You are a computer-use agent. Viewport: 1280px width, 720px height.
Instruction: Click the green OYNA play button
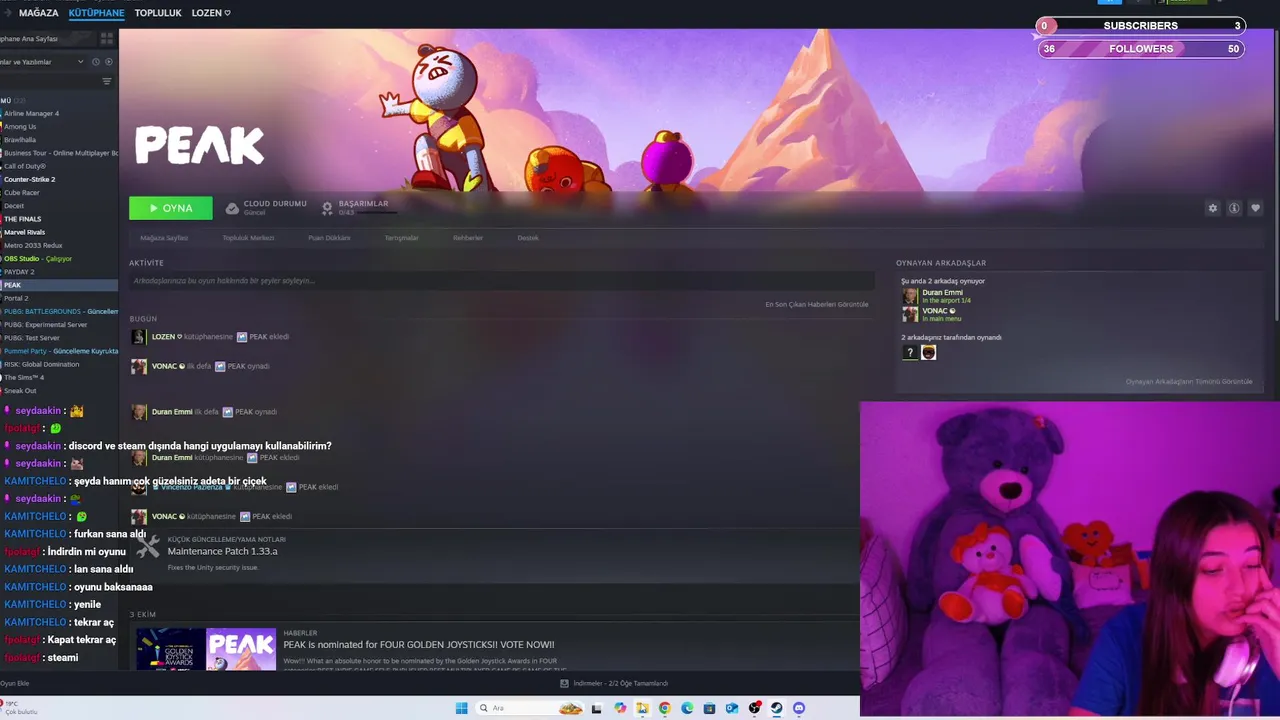(x=171, y=208)
